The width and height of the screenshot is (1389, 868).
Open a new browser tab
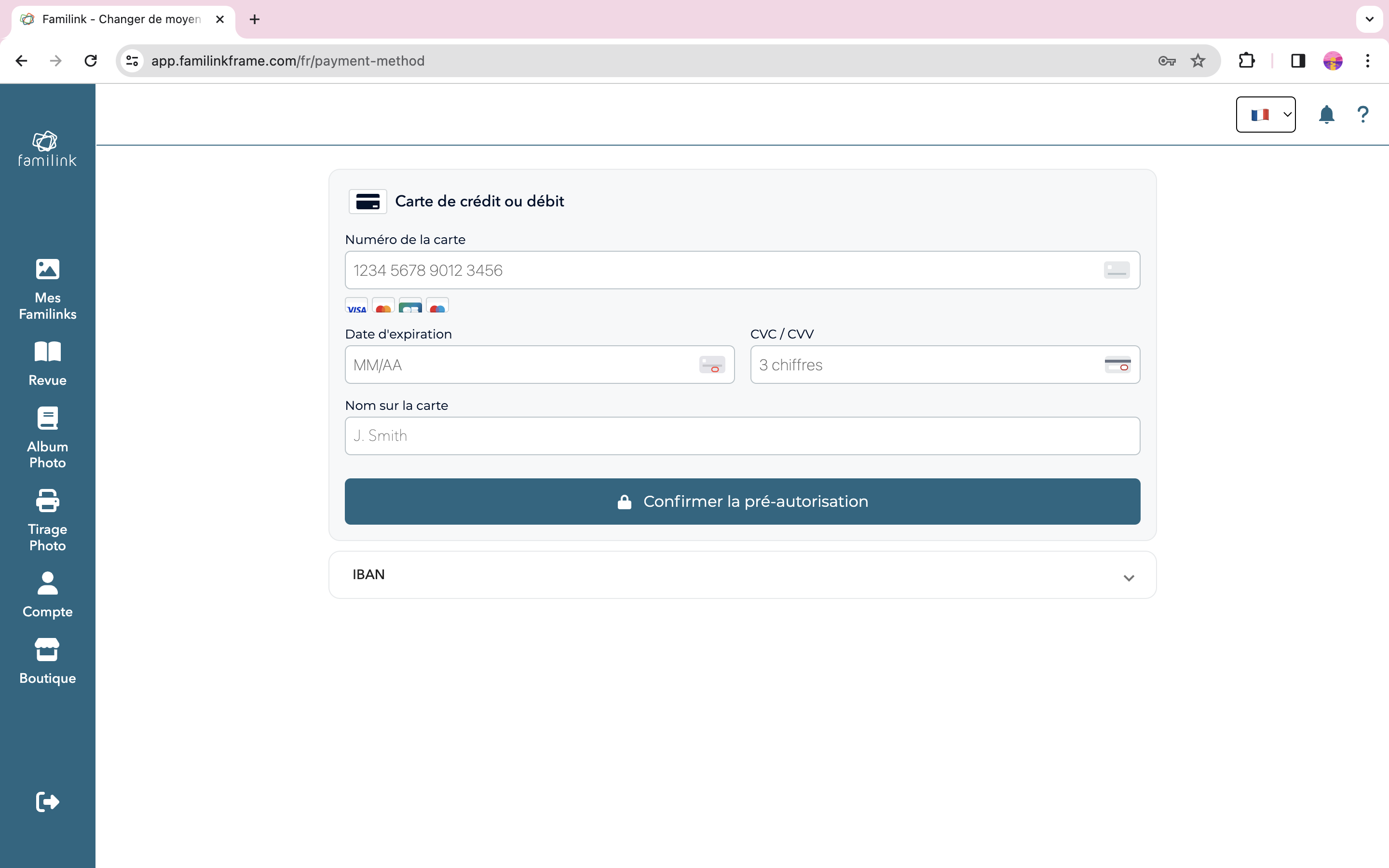(x=254, y=19)
